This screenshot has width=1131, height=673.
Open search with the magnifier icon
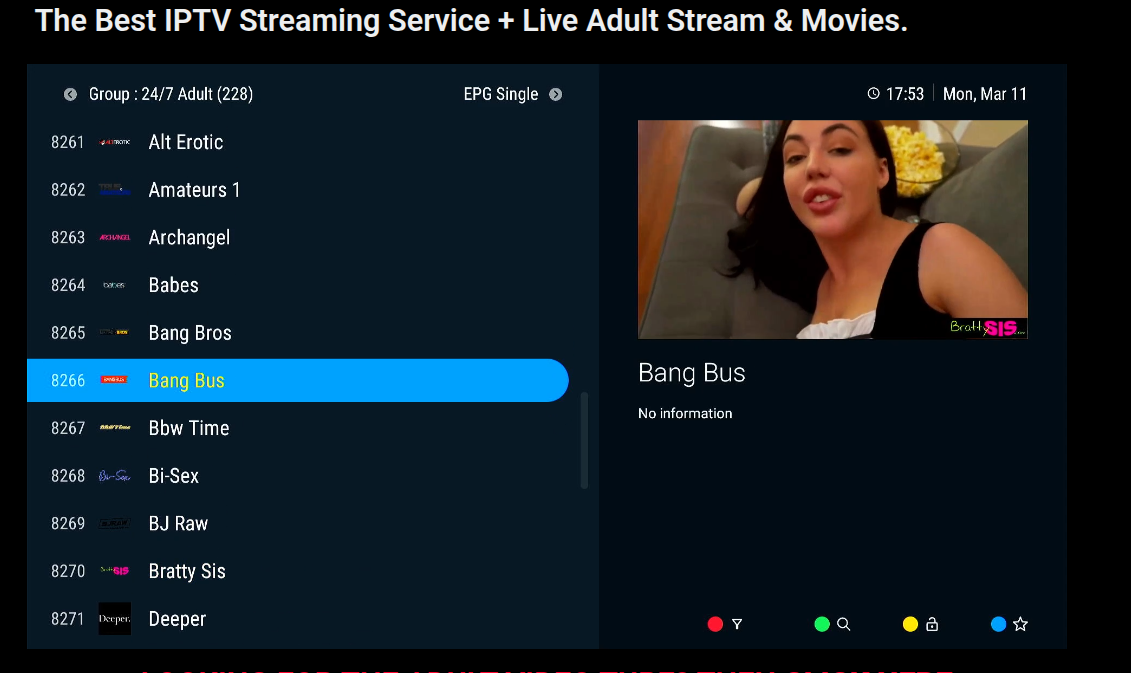pyautogui.click(x=843, y=624)
